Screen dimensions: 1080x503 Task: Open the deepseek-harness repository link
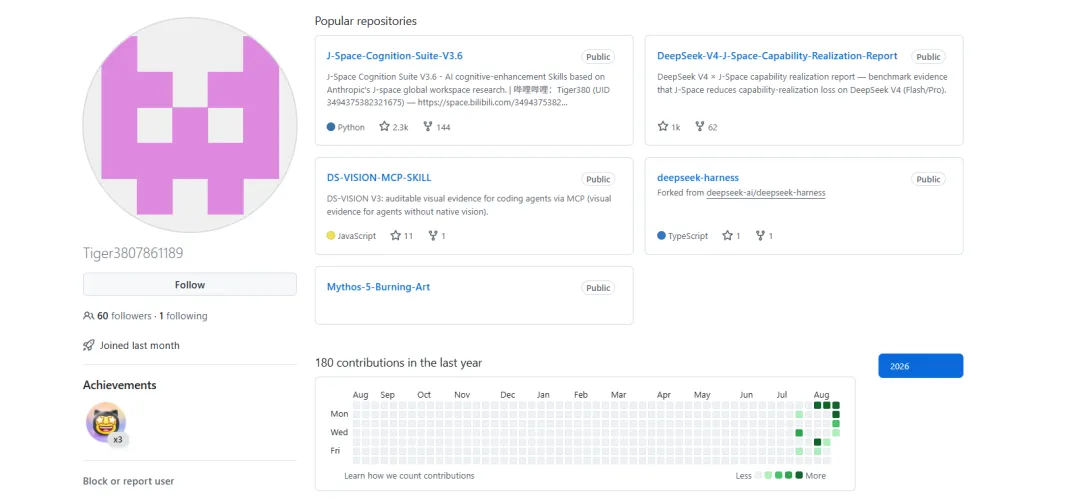(x=698, y=178)
